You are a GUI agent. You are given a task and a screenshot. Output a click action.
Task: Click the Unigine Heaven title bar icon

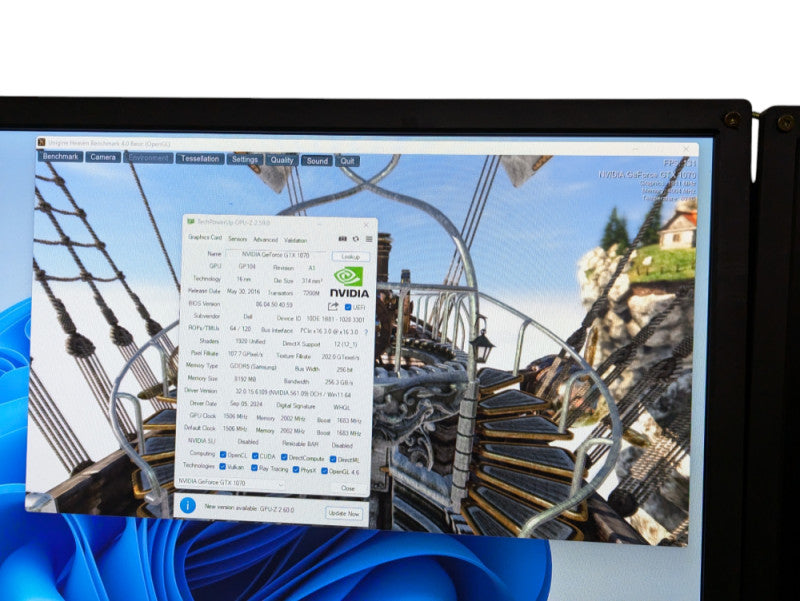tap(42, 142)
